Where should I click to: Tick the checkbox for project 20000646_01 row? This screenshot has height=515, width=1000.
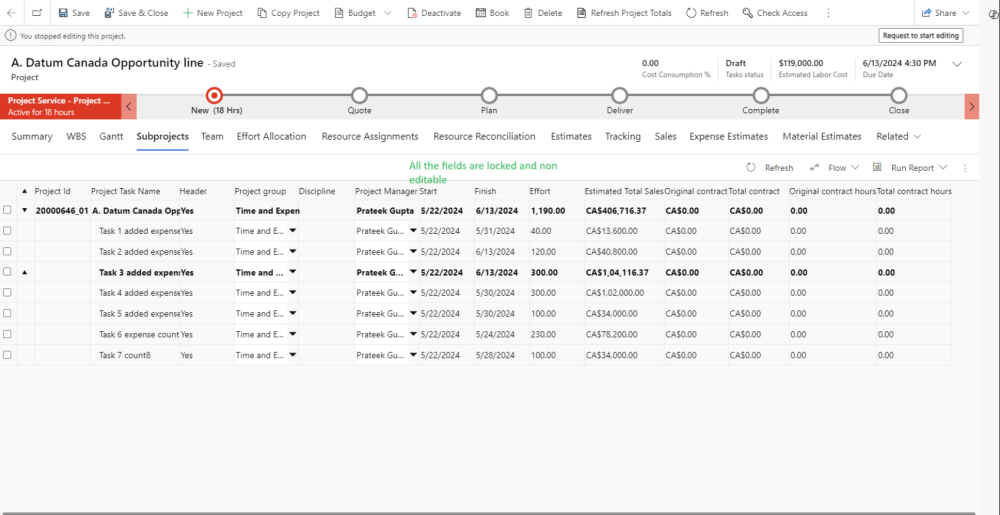click(8, 210)
